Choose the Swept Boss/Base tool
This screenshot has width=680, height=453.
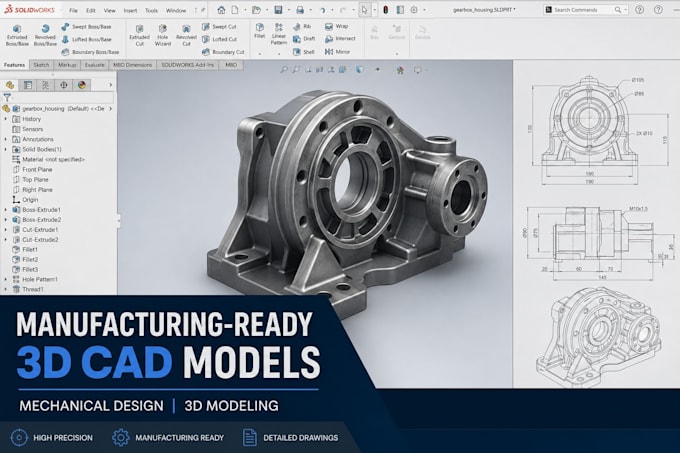(86, 27)
